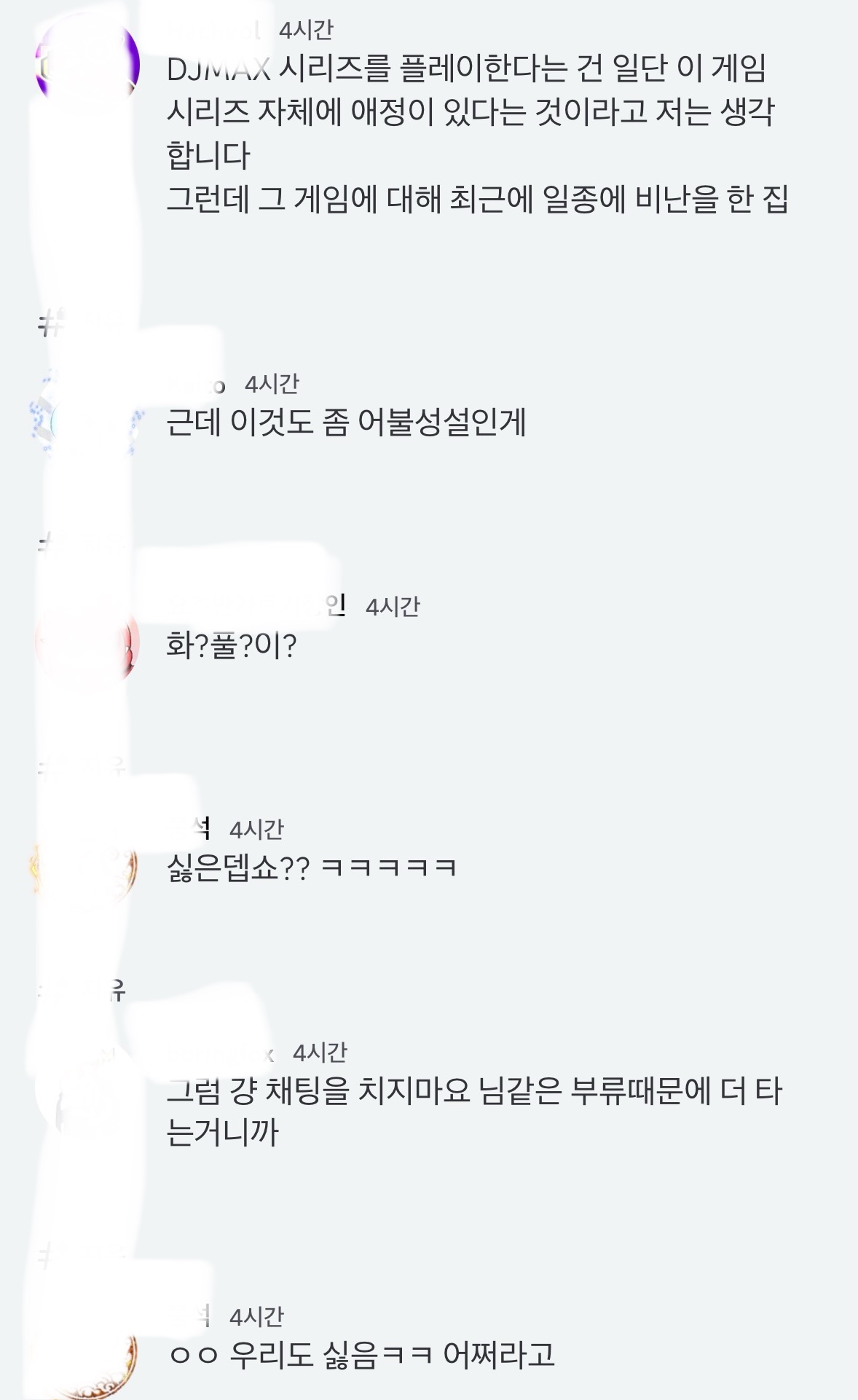
Task: Select the comment 근데 이것도 좀 어불성설인게
Action: 346,422
